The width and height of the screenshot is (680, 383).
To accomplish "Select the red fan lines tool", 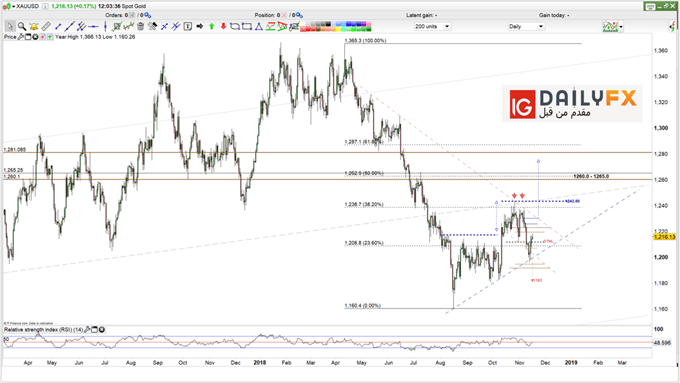I will coord(282,26).
